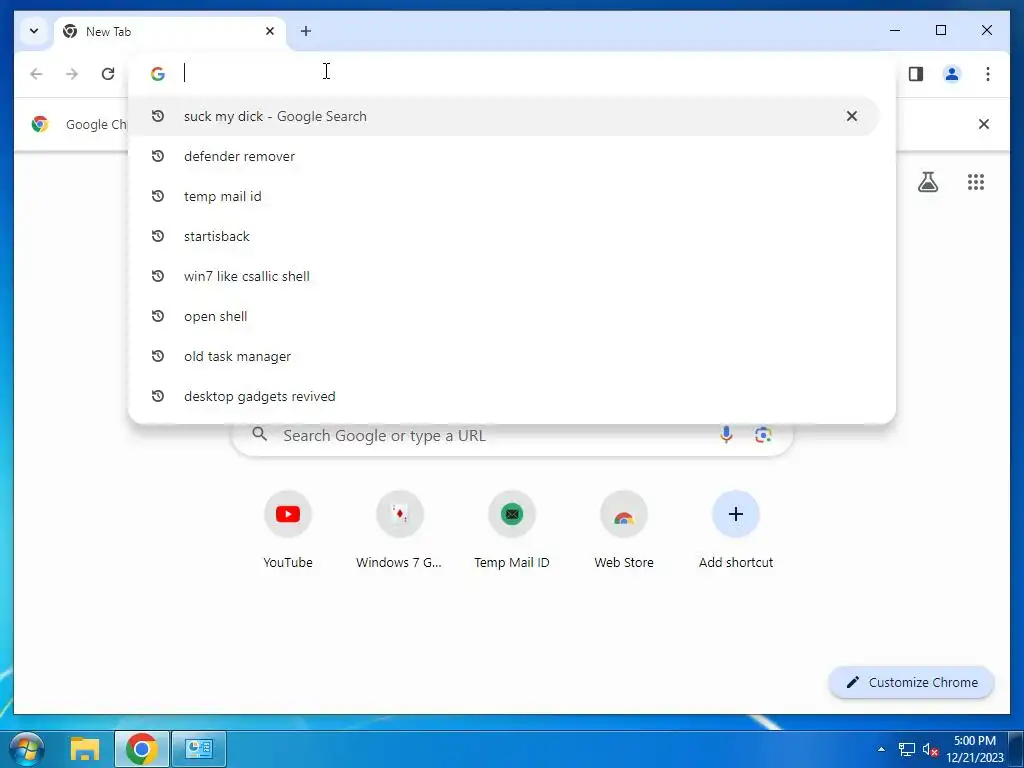The height and width of the screenshot is (768, 1024).
Task: Open the Windows 7 G... shortcut
Action: [399, 530]
